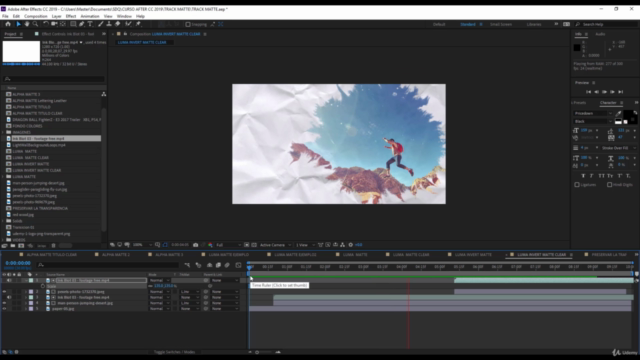
Task: Click the Default workspace
Action: click(x=439, y=24)
